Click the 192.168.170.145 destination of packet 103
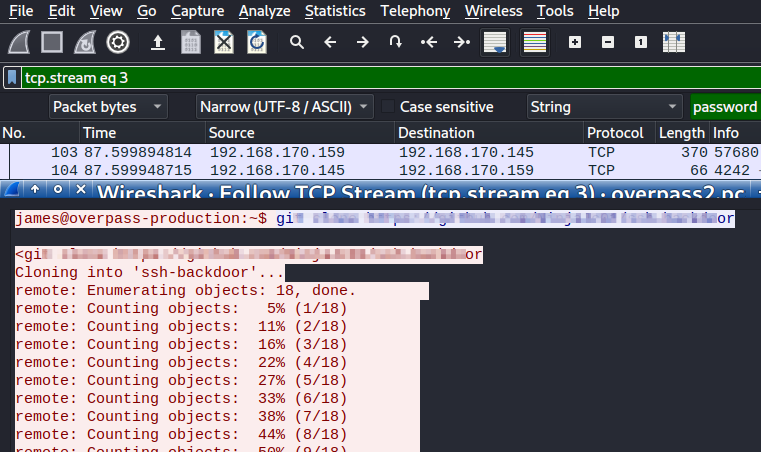The width and height of the screenshot is (761, 452). click(466, 152)
